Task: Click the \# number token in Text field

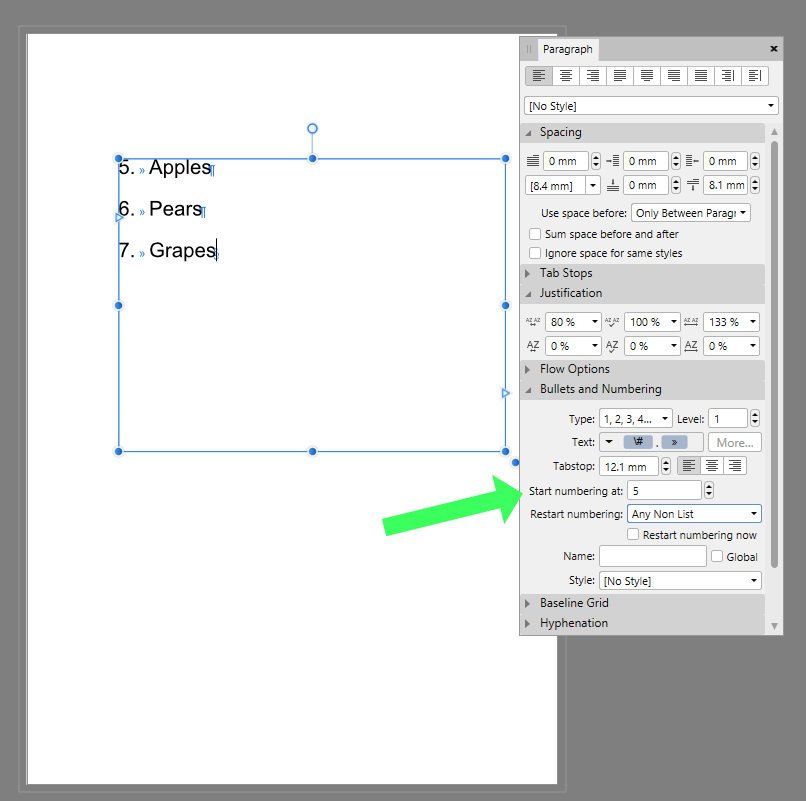Action: click(x=638, y=442)
